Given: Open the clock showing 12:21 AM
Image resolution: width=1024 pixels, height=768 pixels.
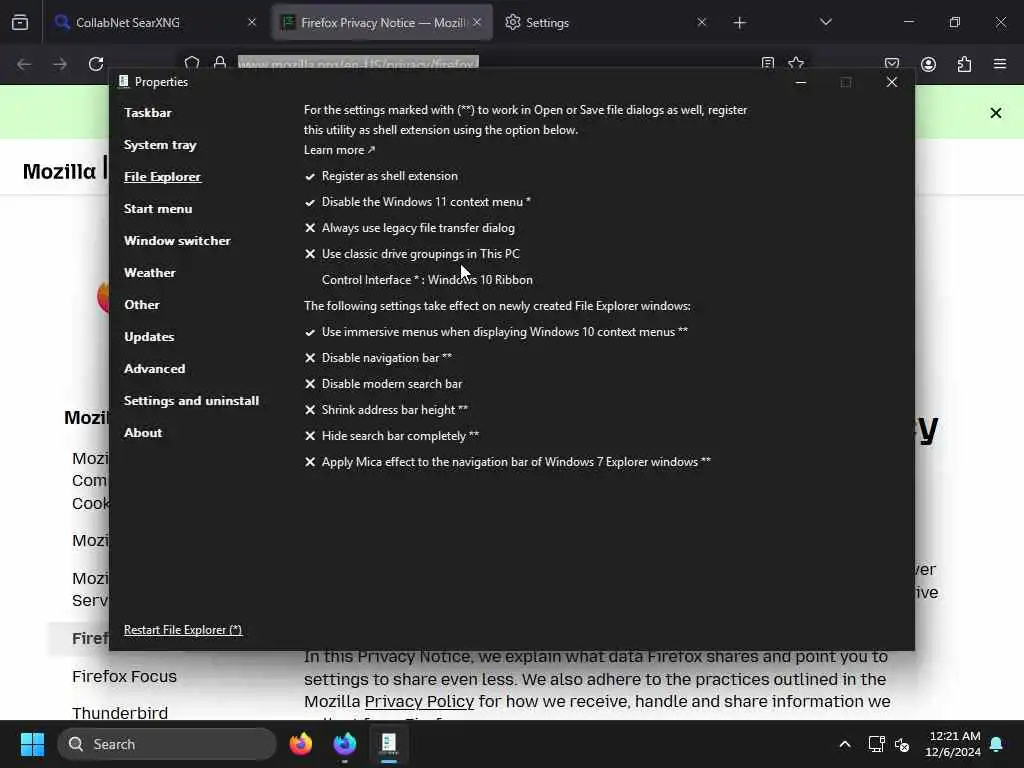Looking at the screenshot, I should [953, 744].
